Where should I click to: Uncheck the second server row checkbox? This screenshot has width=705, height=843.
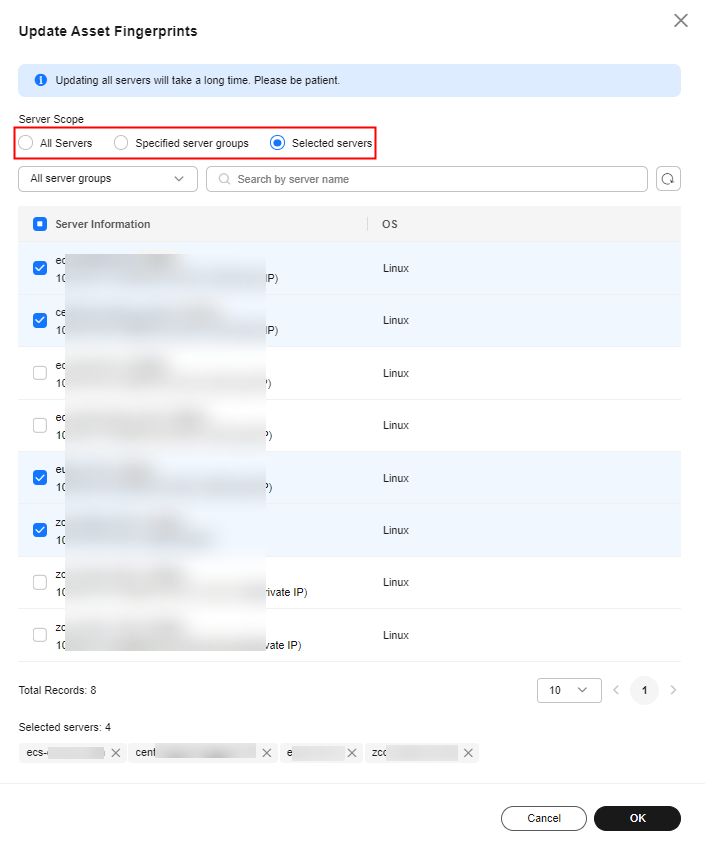pos(40,320)
